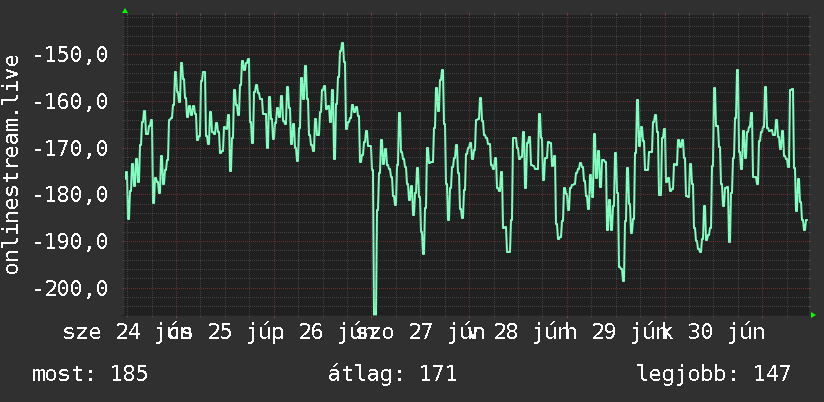
Task: Click the '30 jún' date label
Action: [726, 332]
